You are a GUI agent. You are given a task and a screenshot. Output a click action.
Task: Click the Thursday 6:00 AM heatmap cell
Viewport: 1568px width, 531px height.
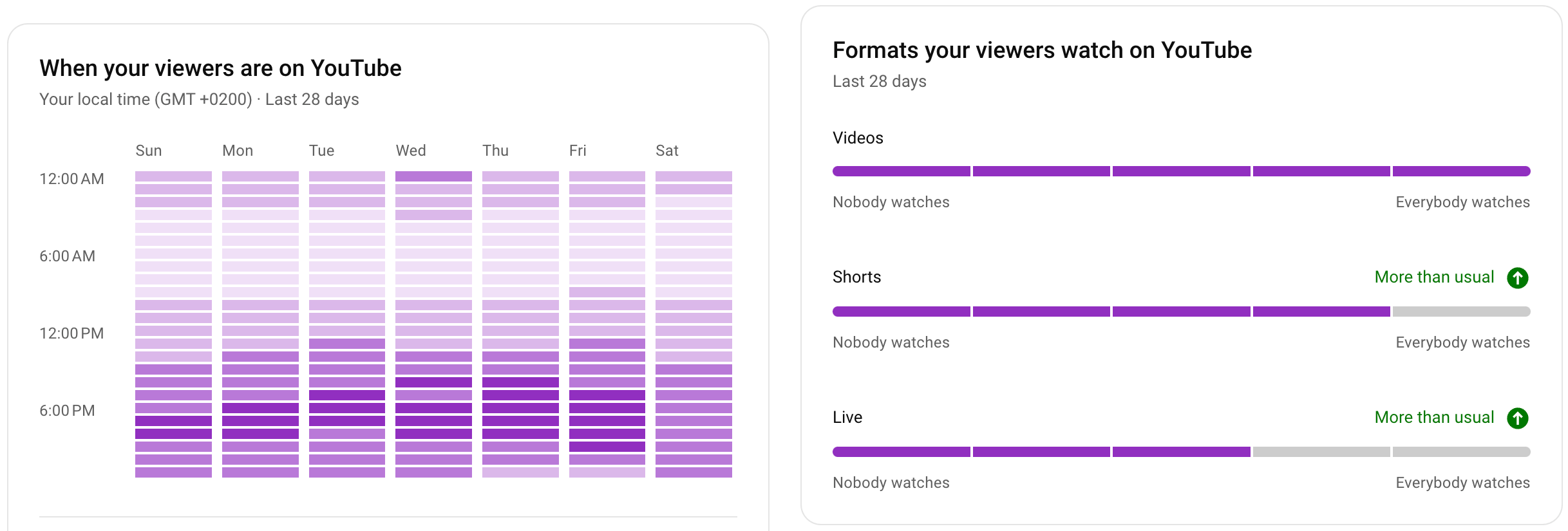coord(520,254)
